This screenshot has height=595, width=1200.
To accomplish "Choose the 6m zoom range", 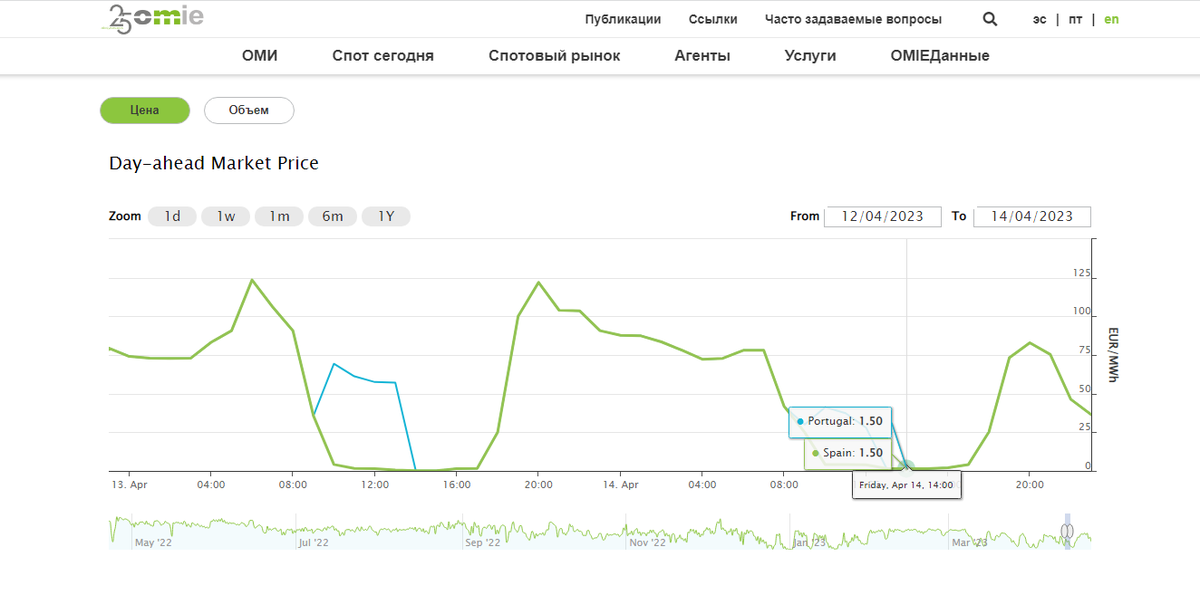I will 332,216.
